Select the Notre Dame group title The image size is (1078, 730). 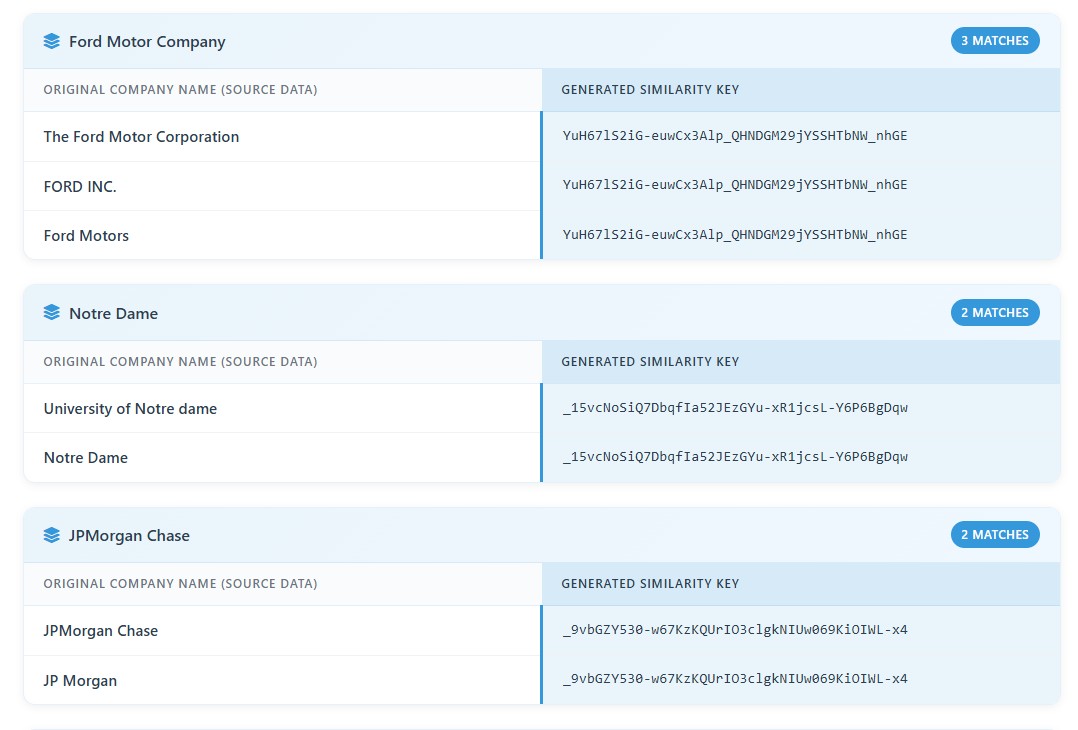click(113, 313)
